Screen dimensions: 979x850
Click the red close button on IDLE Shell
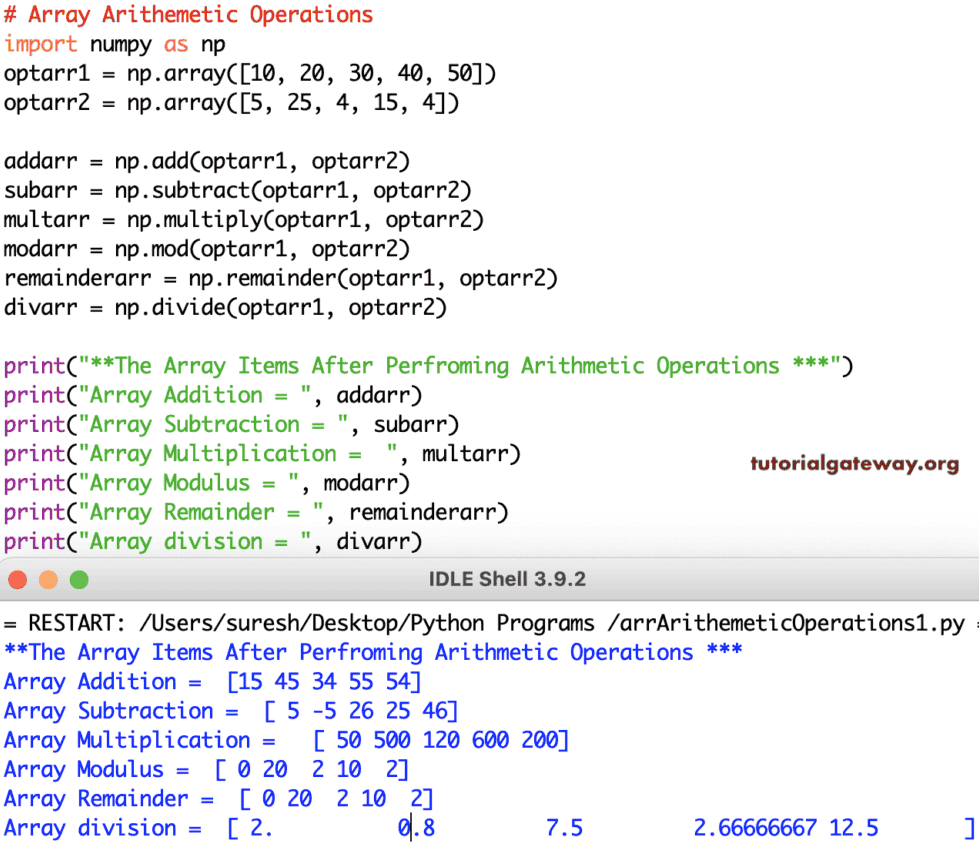17,579
